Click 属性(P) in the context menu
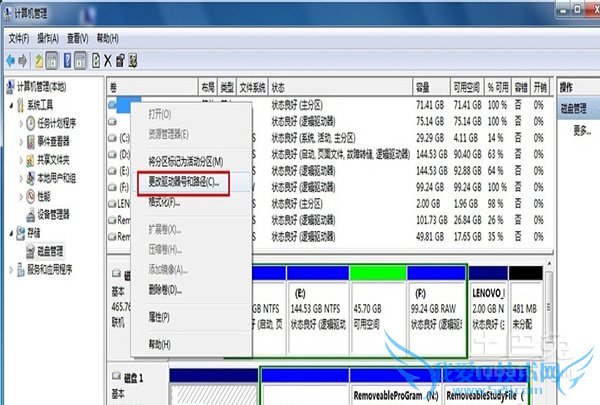 (159, 317)
